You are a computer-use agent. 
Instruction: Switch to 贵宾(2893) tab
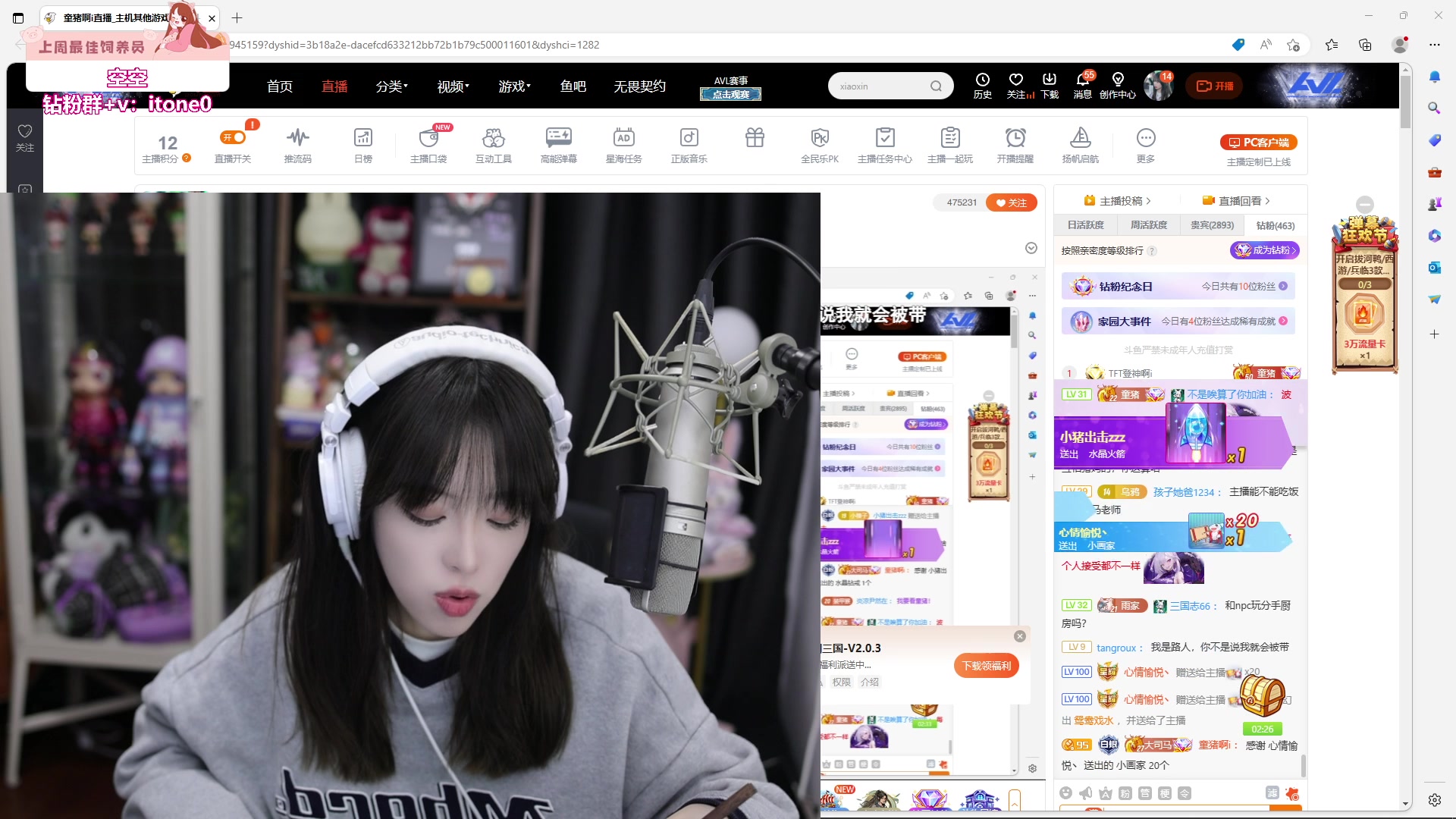pyautogui.click(x=1212, y=225)
